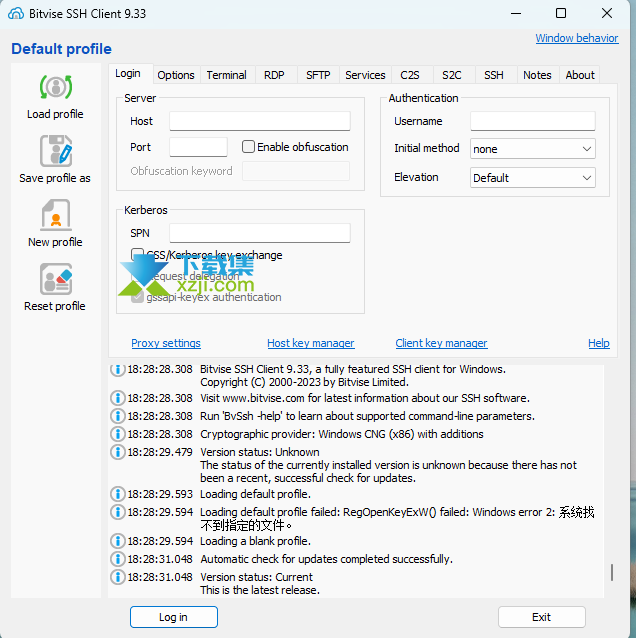
Task: Minimize the Bitvise SSH Client window
Action: 516,13
